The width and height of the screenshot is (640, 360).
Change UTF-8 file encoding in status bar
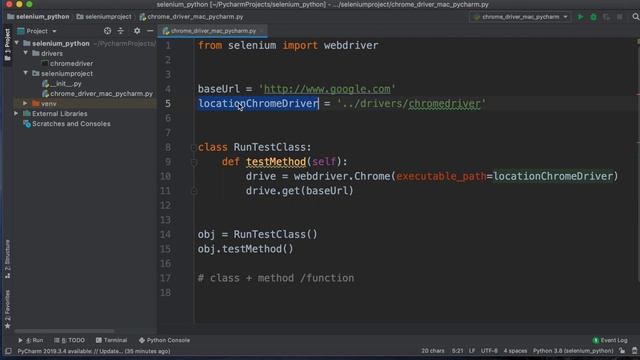click(489, 351)
